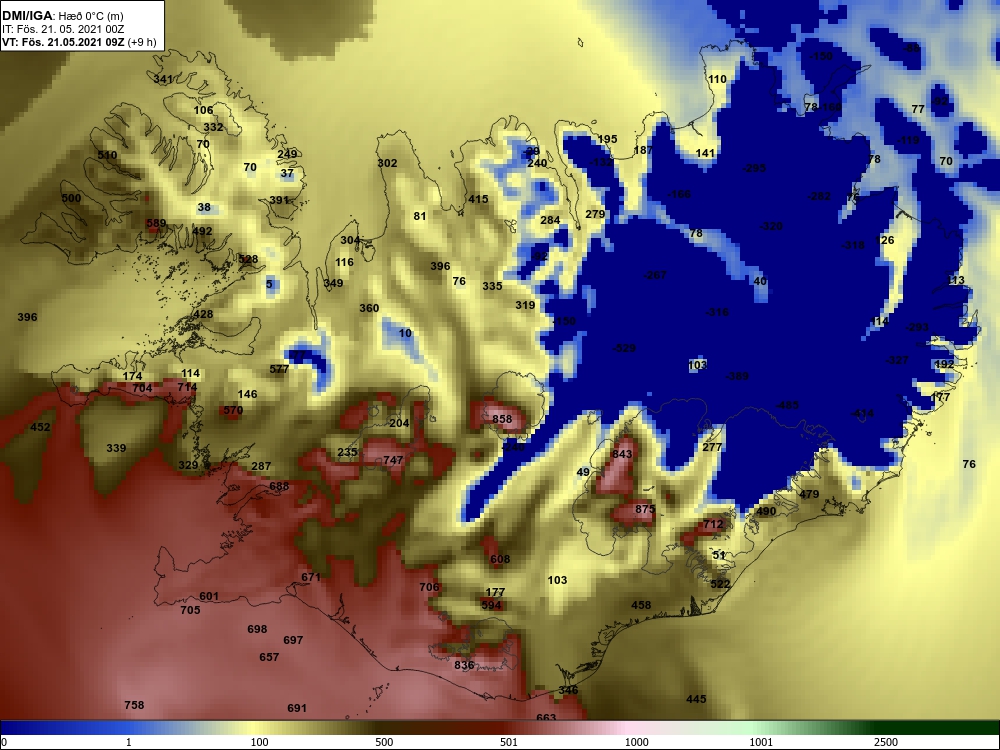Viewport: 1000px width, 750px height.
Task: Click the map value '657'
Action: pyautogui.click(x=269, y=657)
